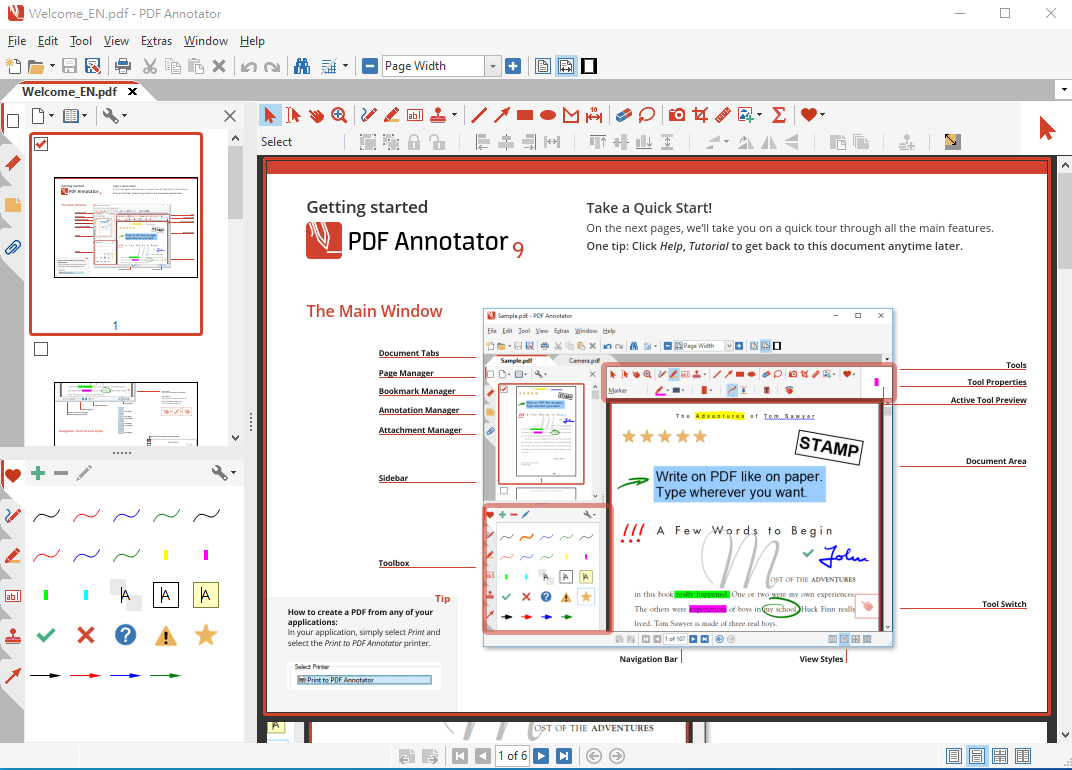Open the Page Width zoom dropdown
The height and width of the screenshot is (770, 1072).
pos(492,66)
